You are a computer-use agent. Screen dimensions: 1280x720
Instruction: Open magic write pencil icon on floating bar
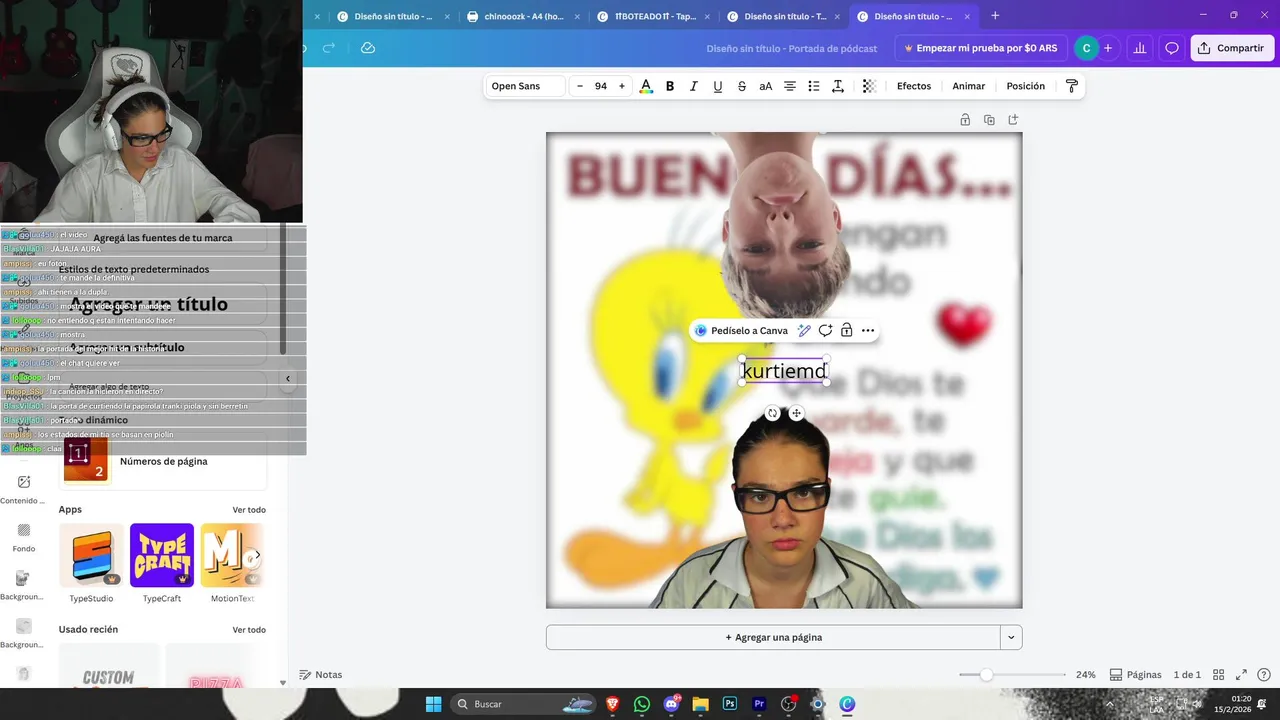pos(804,331)
